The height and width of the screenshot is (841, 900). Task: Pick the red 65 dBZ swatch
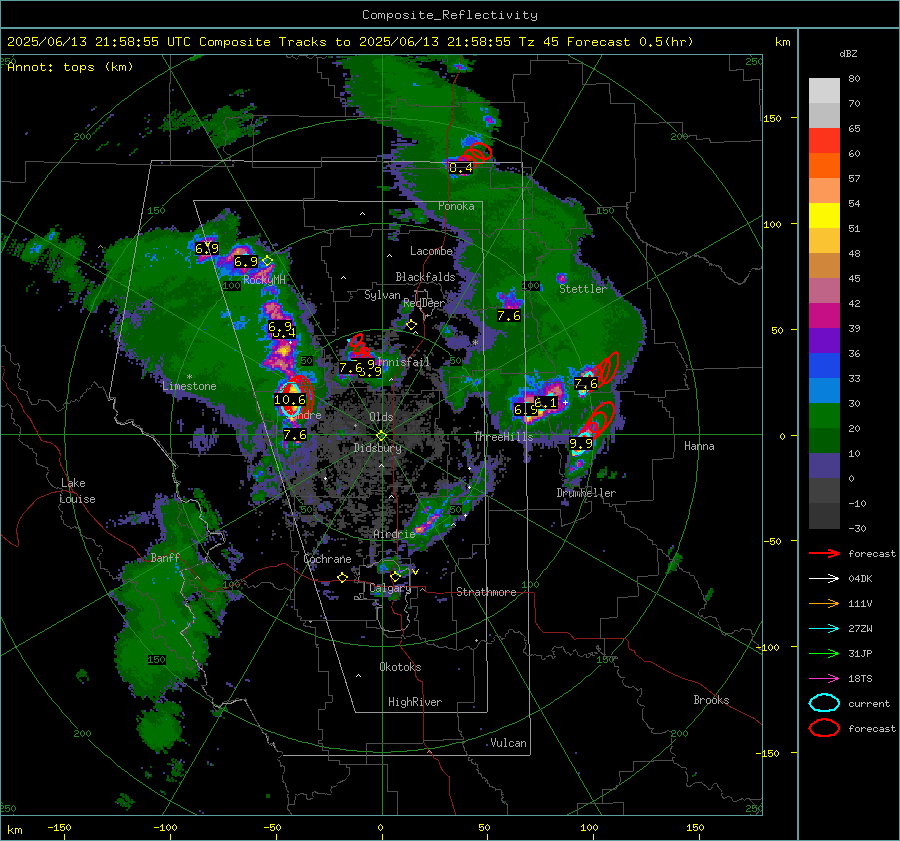point(824,141)
